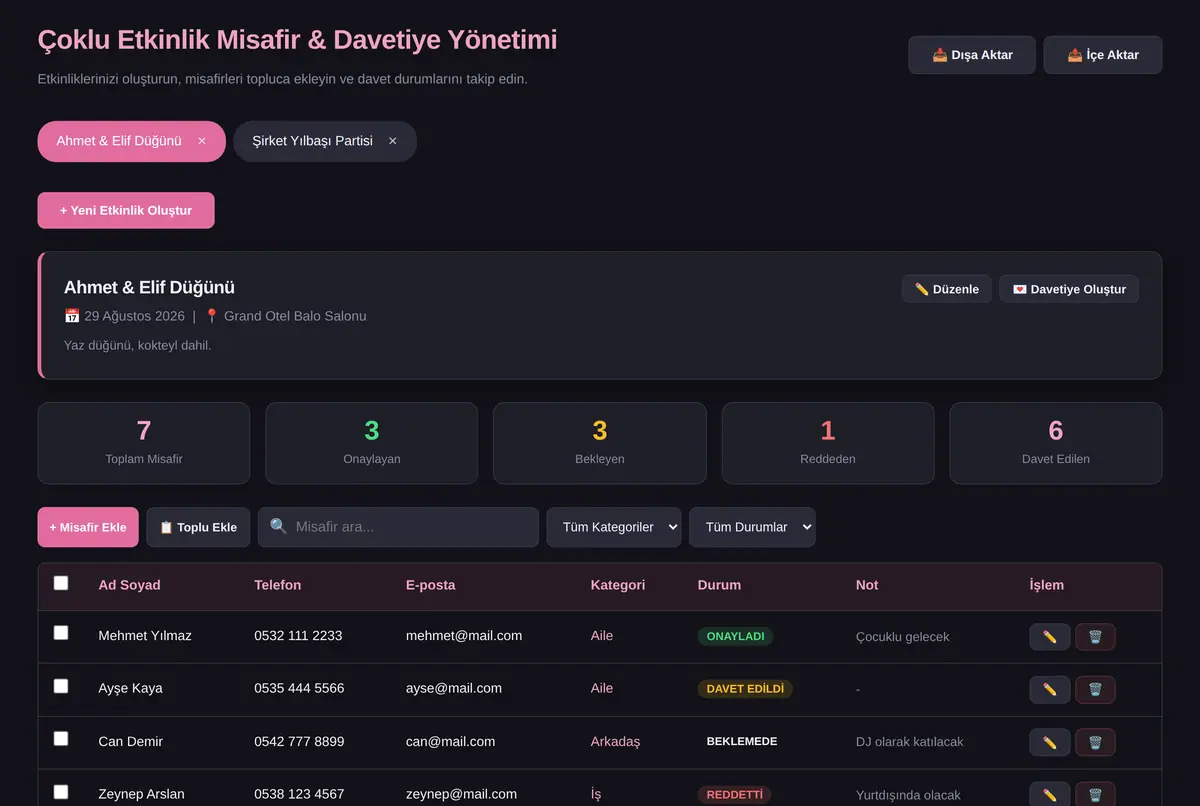The image size is (1200, 806).
Task: Click the REDDETTİ status badge
Action: [735, 795]
